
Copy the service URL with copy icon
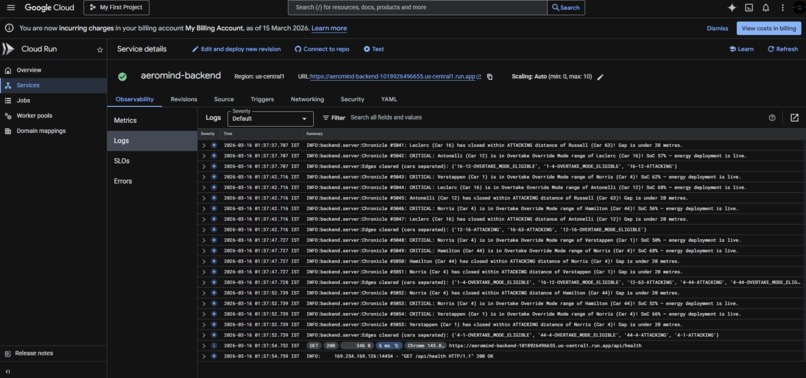click(x=490, y=77)
